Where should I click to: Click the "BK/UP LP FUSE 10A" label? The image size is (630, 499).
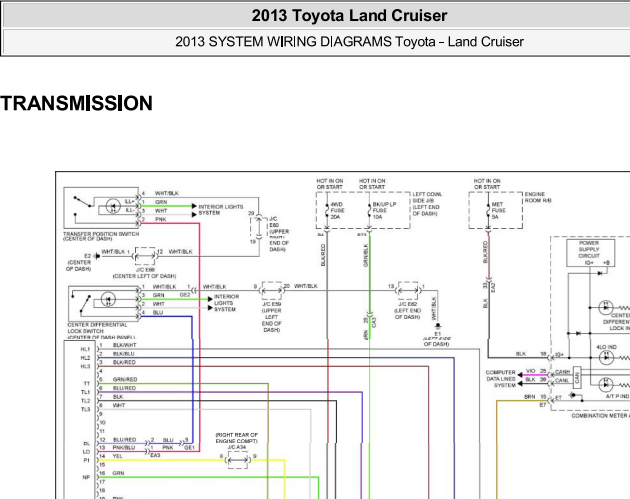pos(384,211)
